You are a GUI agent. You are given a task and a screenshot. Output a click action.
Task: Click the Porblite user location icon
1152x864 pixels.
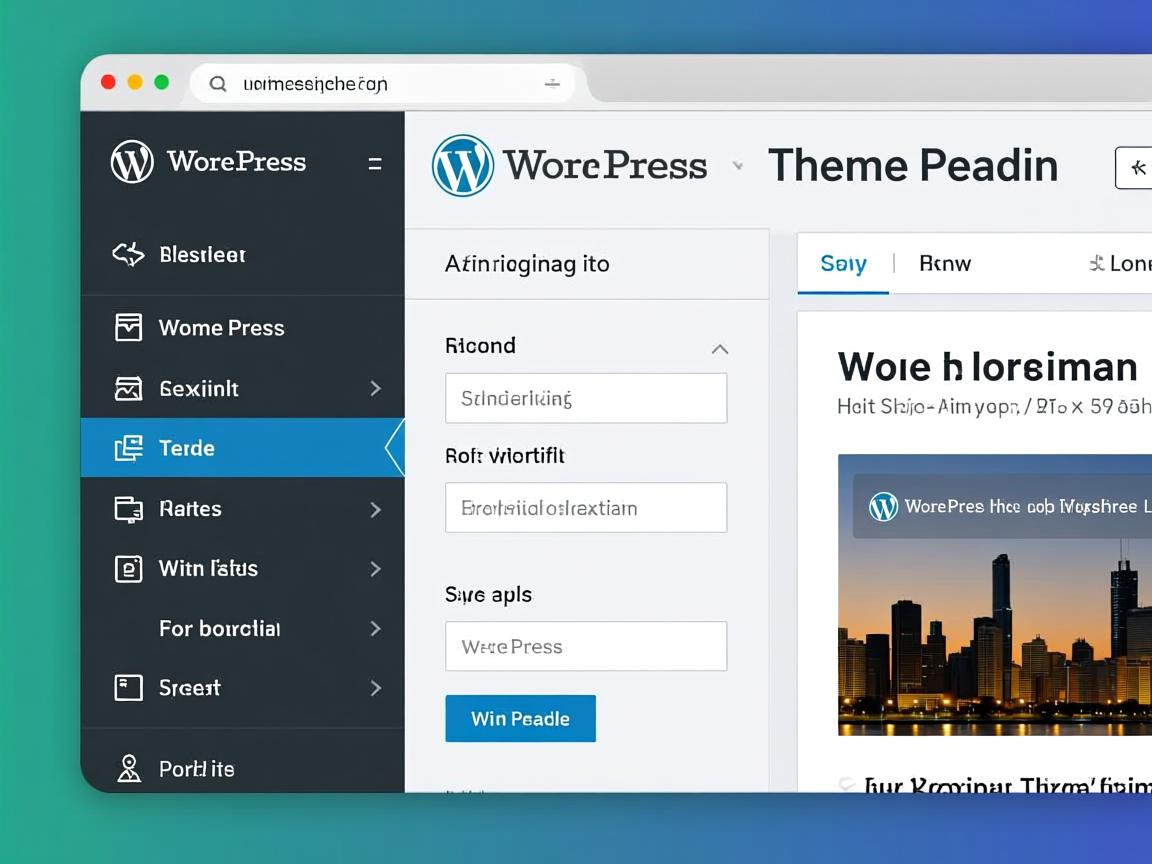click(129, 768)
